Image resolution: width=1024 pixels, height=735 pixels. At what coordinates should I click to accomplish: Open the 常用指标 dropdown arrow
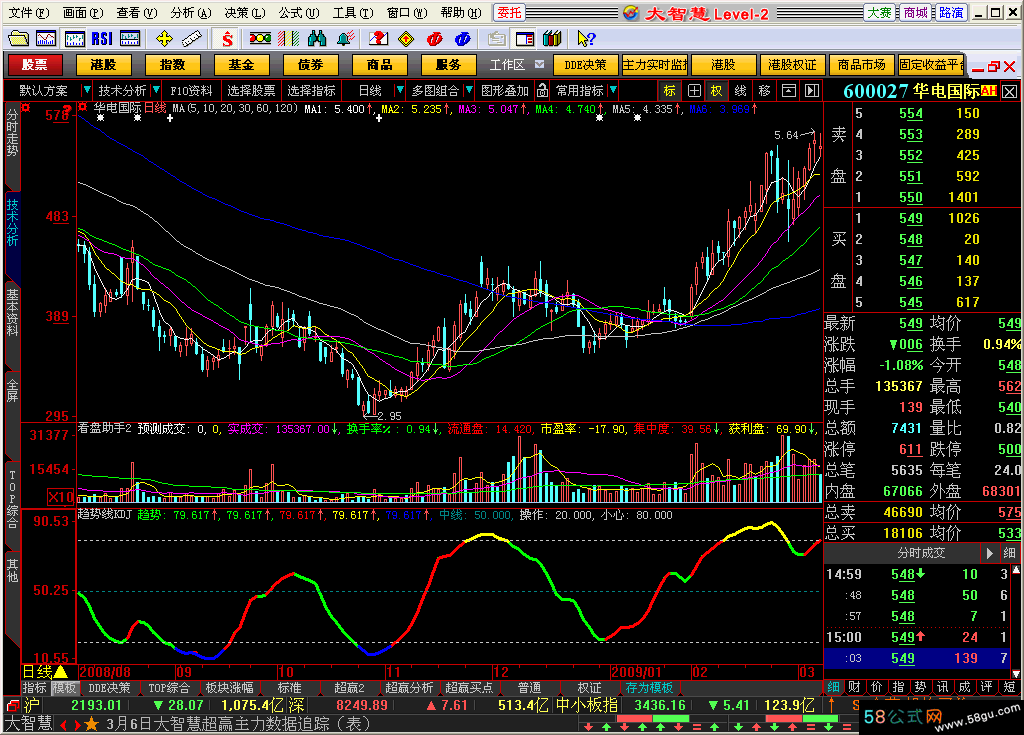point(613,90)
